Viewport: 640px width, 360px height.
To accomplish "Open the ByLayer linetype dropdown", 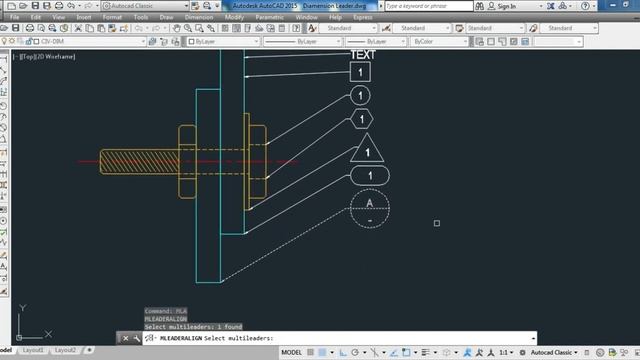I will coord(302,42).
